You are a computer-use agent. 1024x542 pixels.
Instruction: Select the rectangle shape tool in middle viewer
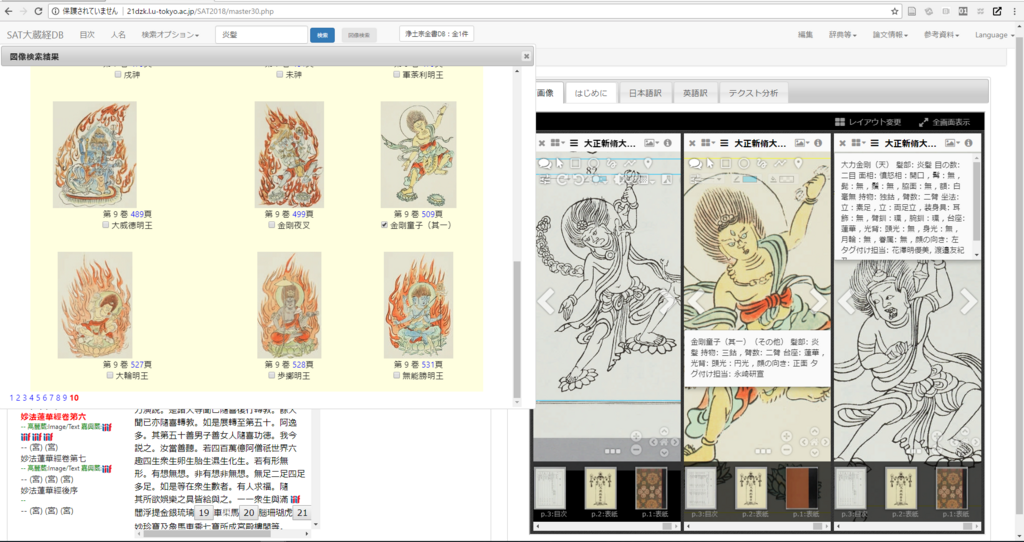click(727, 163)
